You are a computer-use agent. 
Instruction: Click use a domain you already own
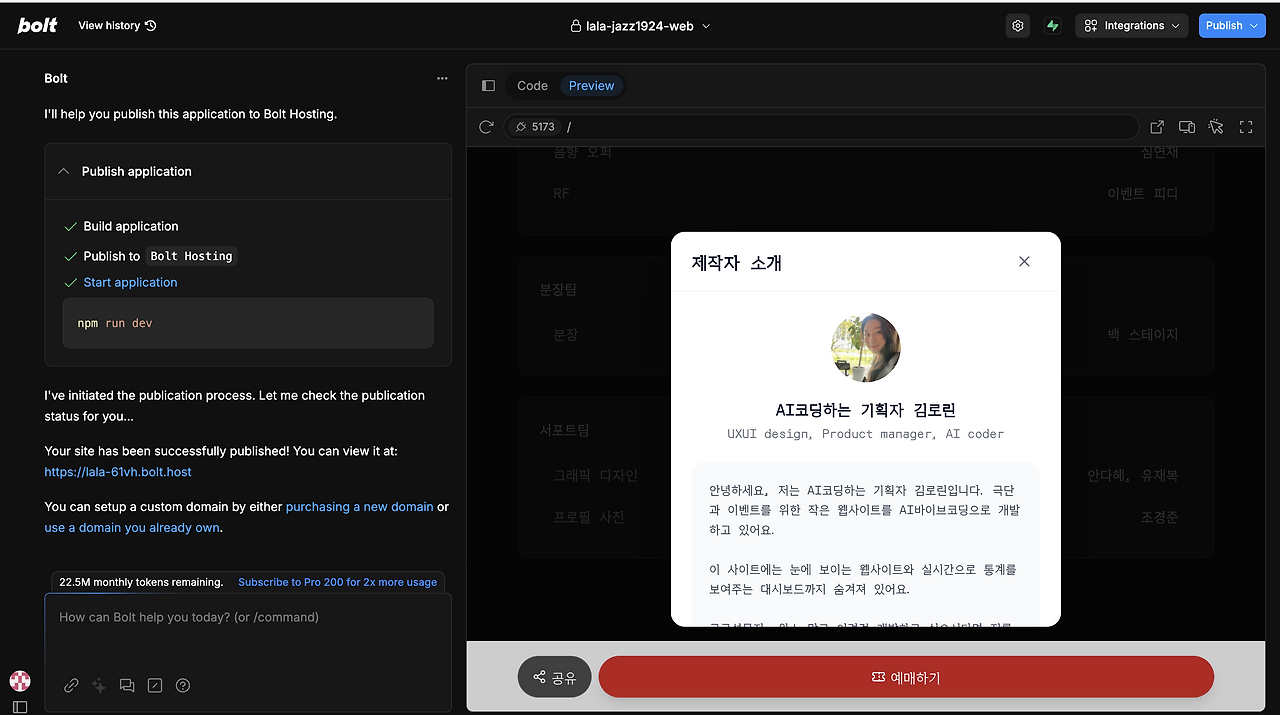132,528
